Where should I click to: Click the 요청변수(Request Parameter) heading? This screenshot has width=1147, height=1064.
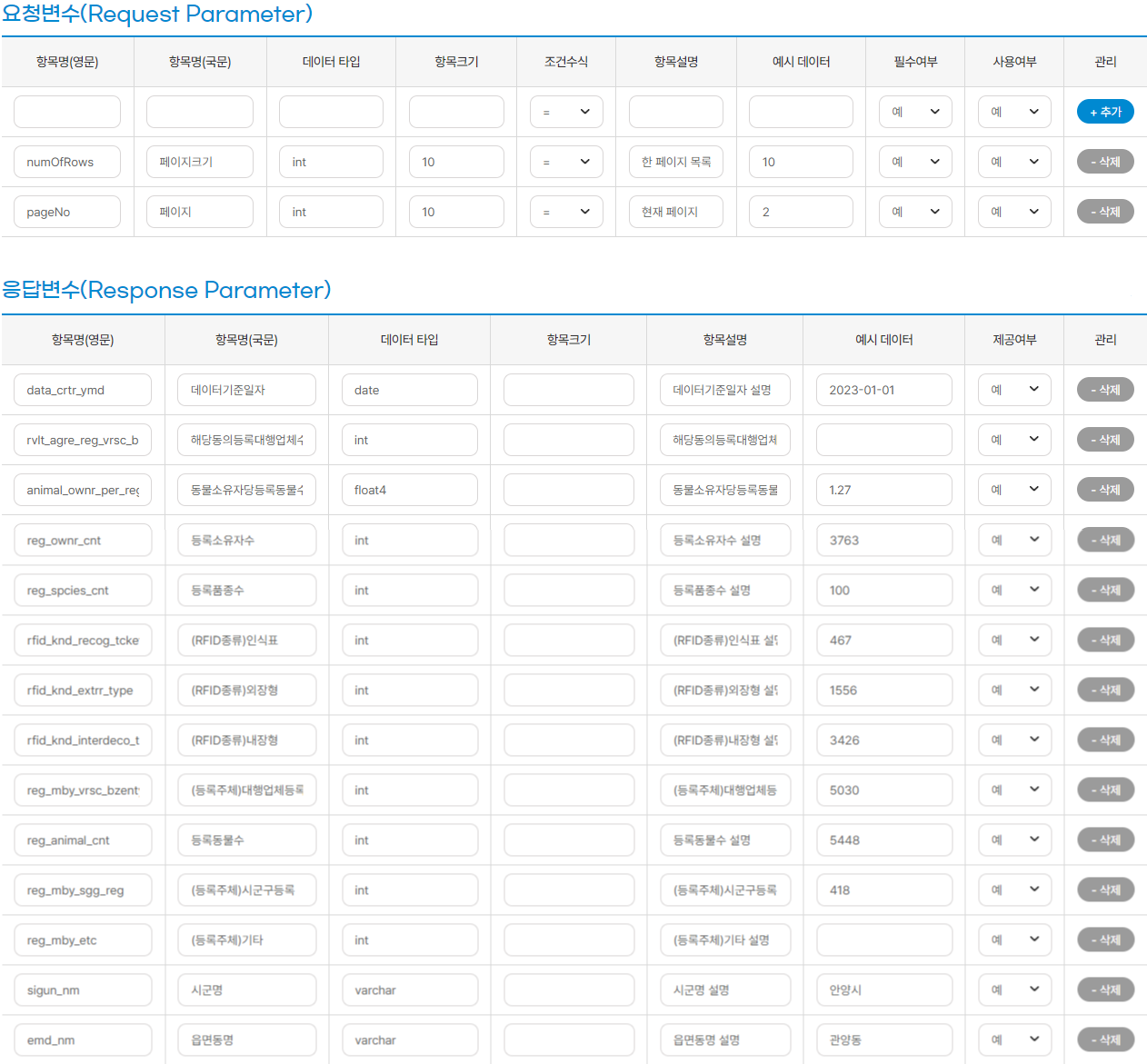click(157, 14)
